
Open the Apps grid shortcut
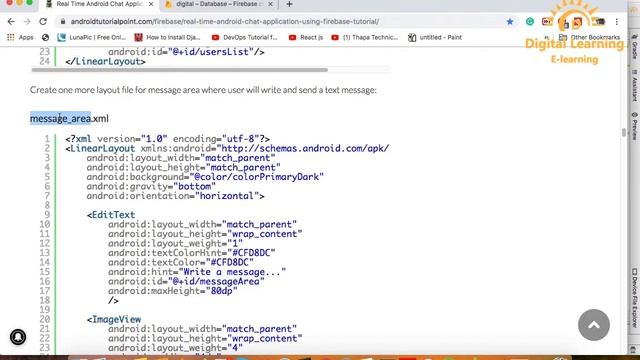20,37
